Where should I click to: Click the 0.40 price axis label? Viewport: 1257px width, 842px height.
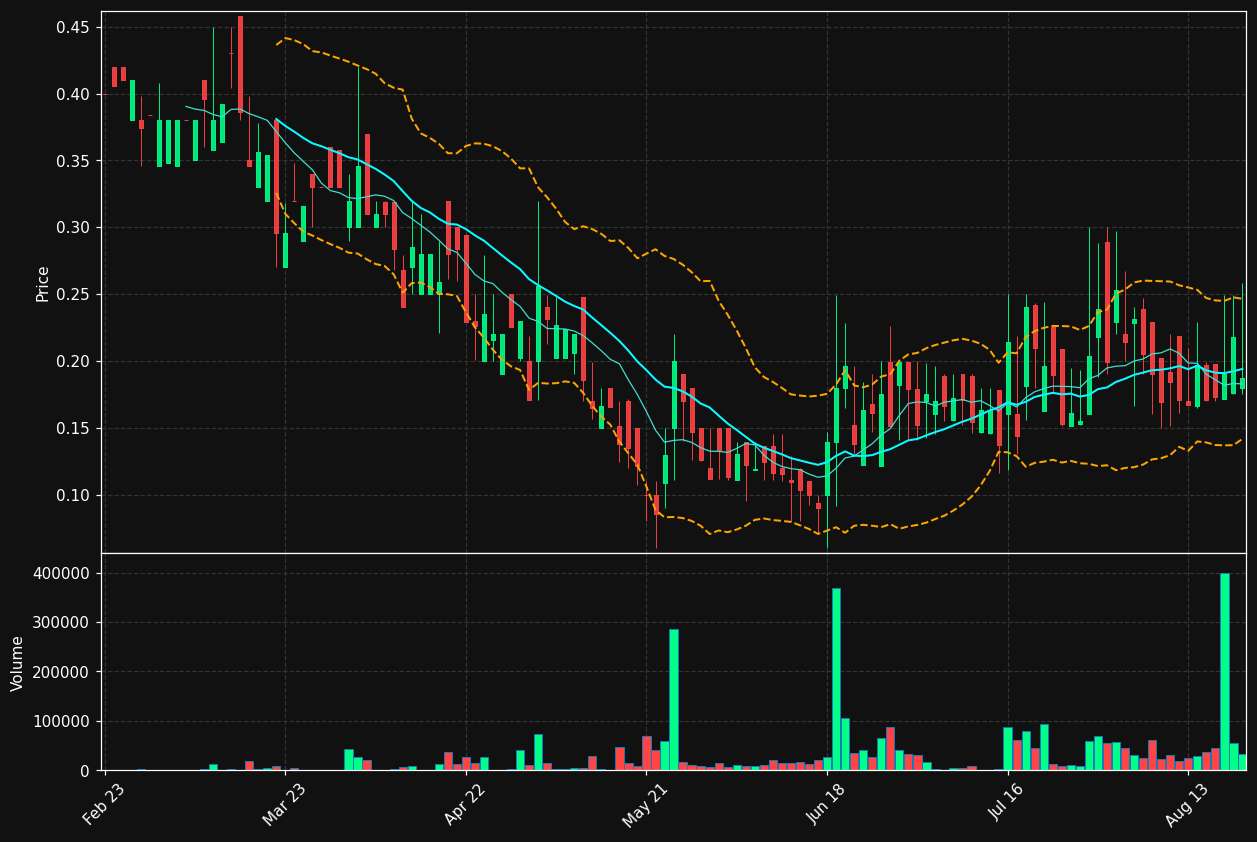pos(72,95)
